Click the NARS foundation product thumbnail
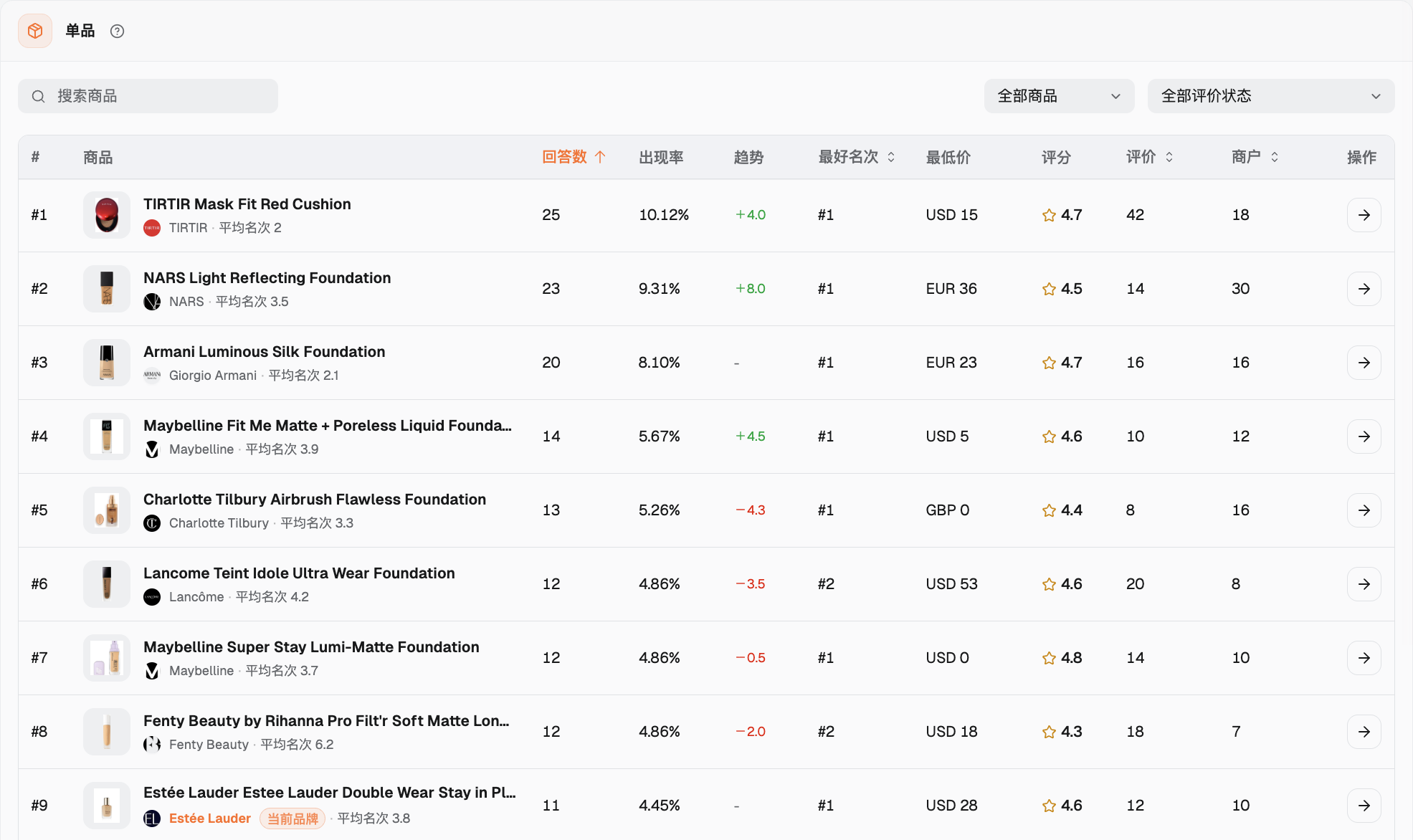 [107, 289]
